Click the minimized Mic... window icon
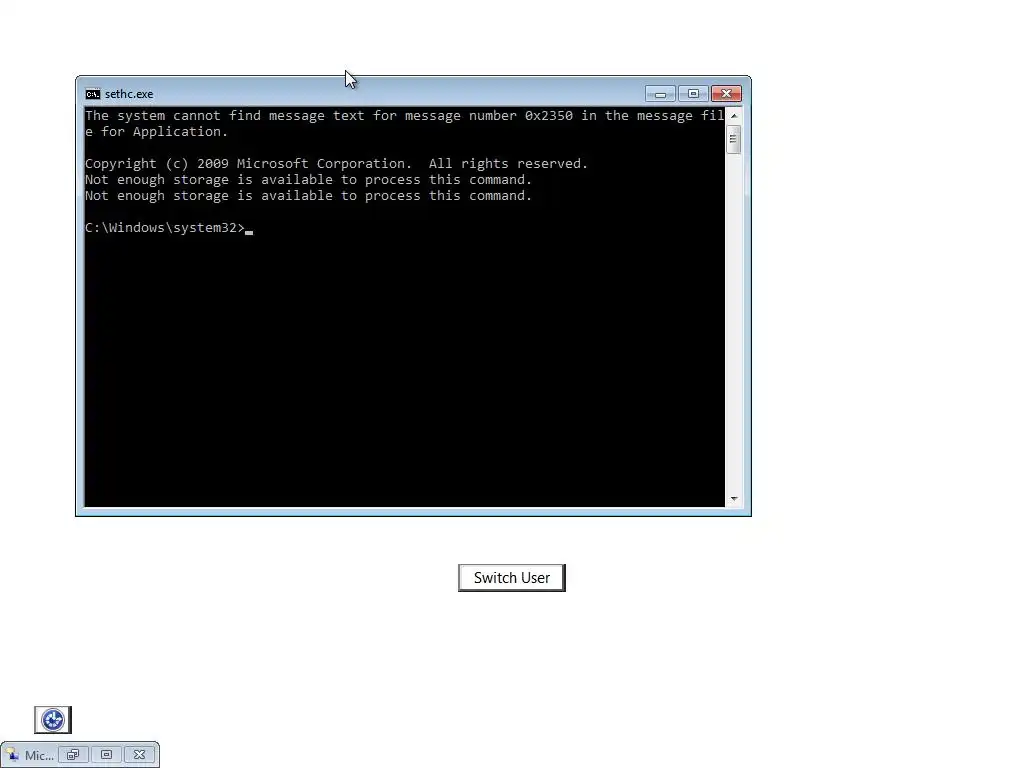This screenshot has width=1024, height=768. [x=13, y=755]
